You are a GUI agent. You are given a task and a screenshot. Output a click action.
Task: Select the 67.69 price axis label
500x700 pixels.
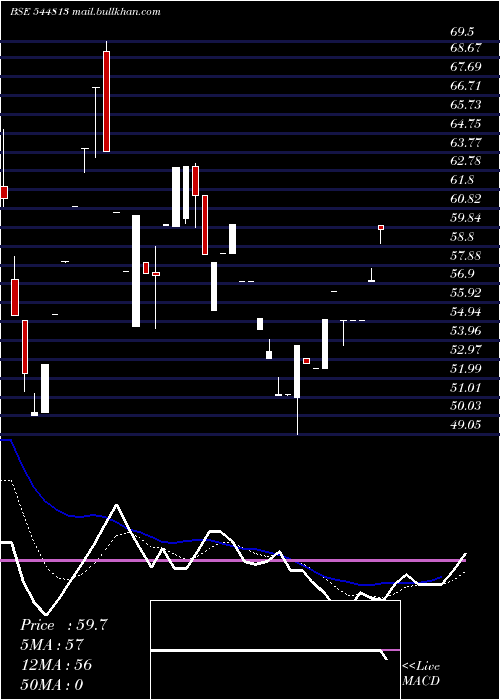(x=466, y=67)
